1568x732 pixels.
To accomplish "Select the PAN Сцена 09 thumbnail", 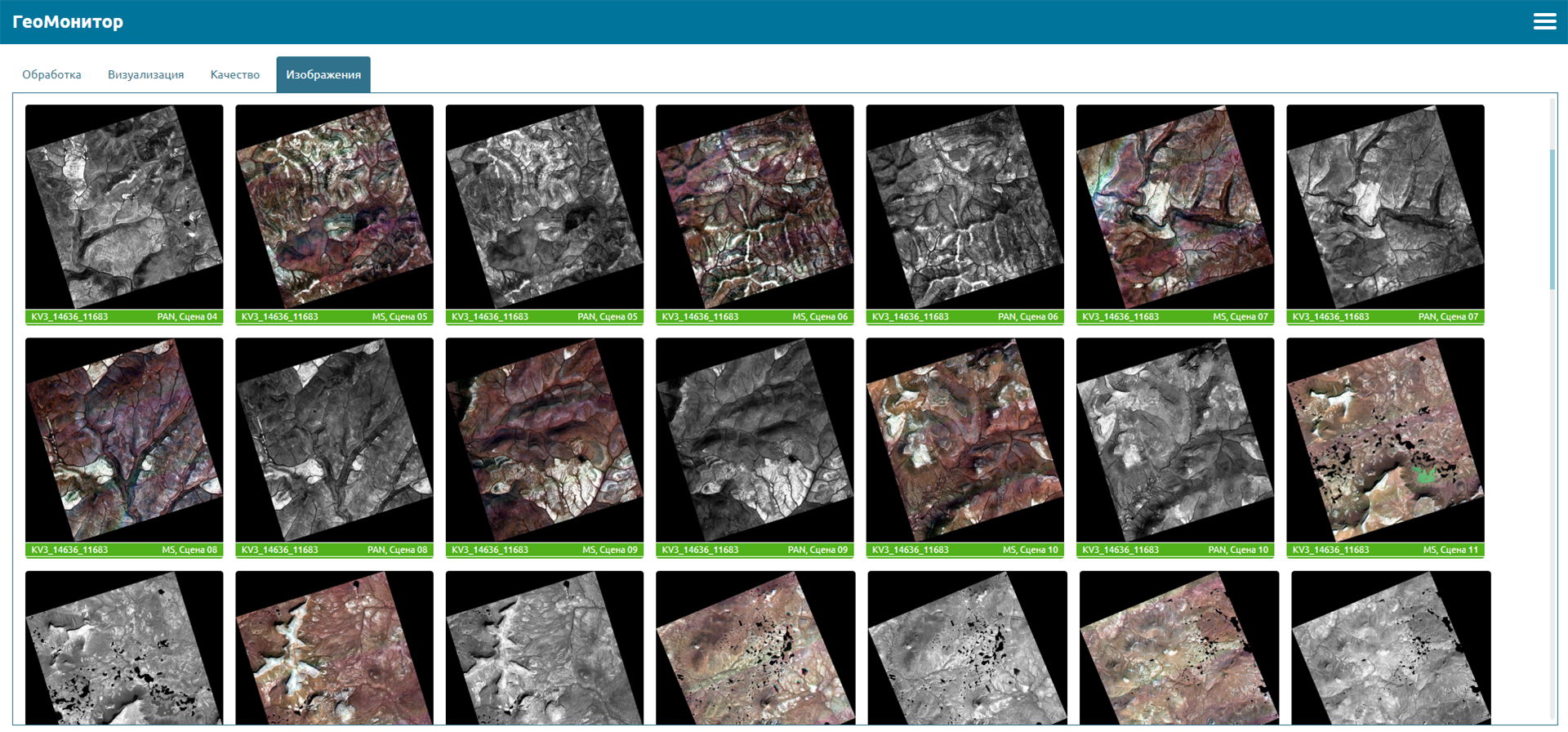I will tap(755, 440).
